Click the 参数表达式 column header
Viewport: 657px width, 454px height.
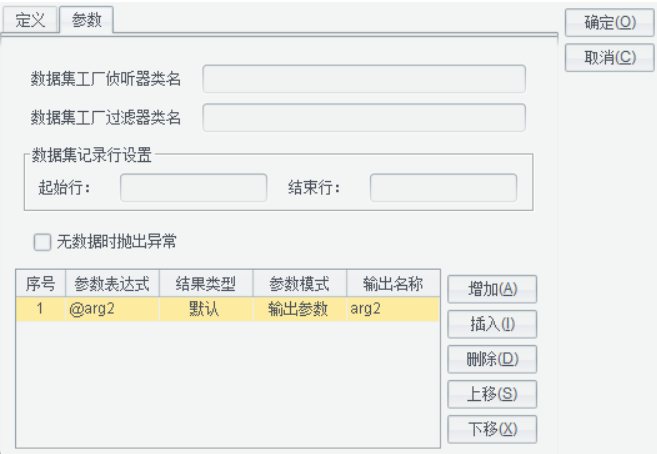pyautogui.click(x=112, y=284)
